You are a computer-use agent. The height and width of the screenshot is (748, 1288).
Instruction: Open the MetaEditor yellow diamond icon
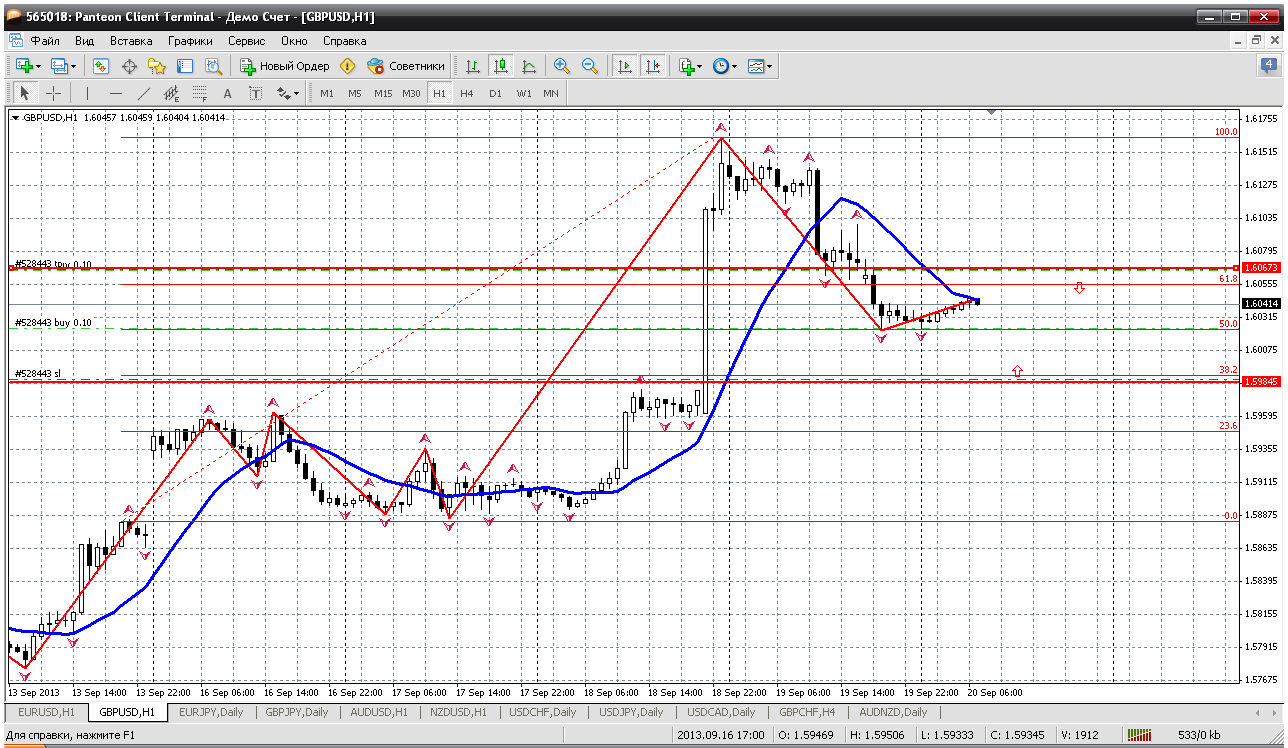point(347,66)
